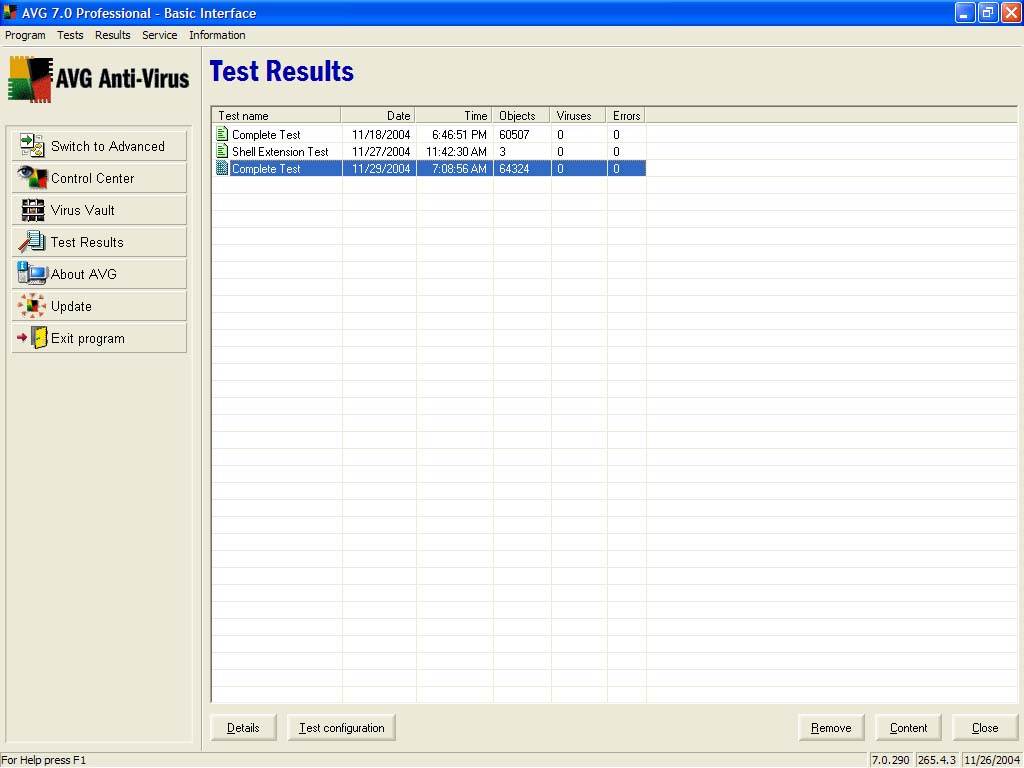The width and height of the screenshot is (1024, 768).
Task: Click version 7.0.290 in status bar
Action: (x=890, y=760)
